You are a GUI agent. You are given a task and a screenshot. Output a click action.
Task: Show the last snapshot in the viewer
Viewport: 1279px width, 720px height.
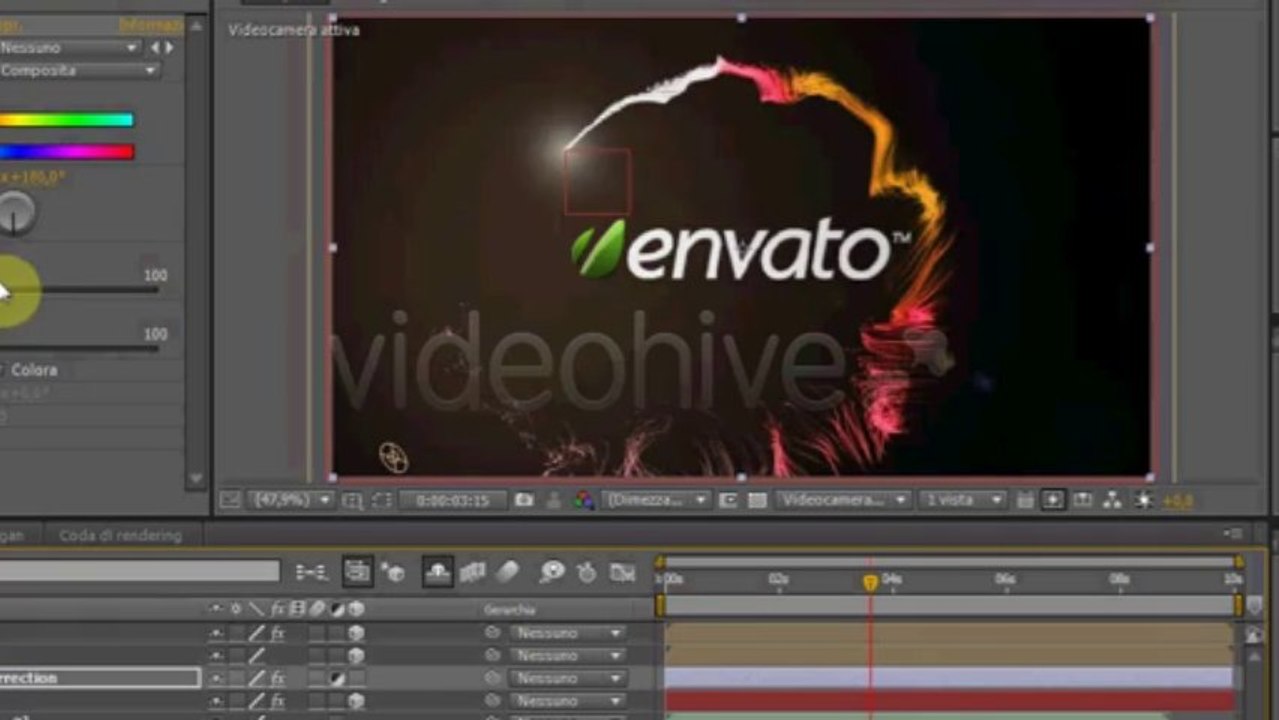(554, 500)
